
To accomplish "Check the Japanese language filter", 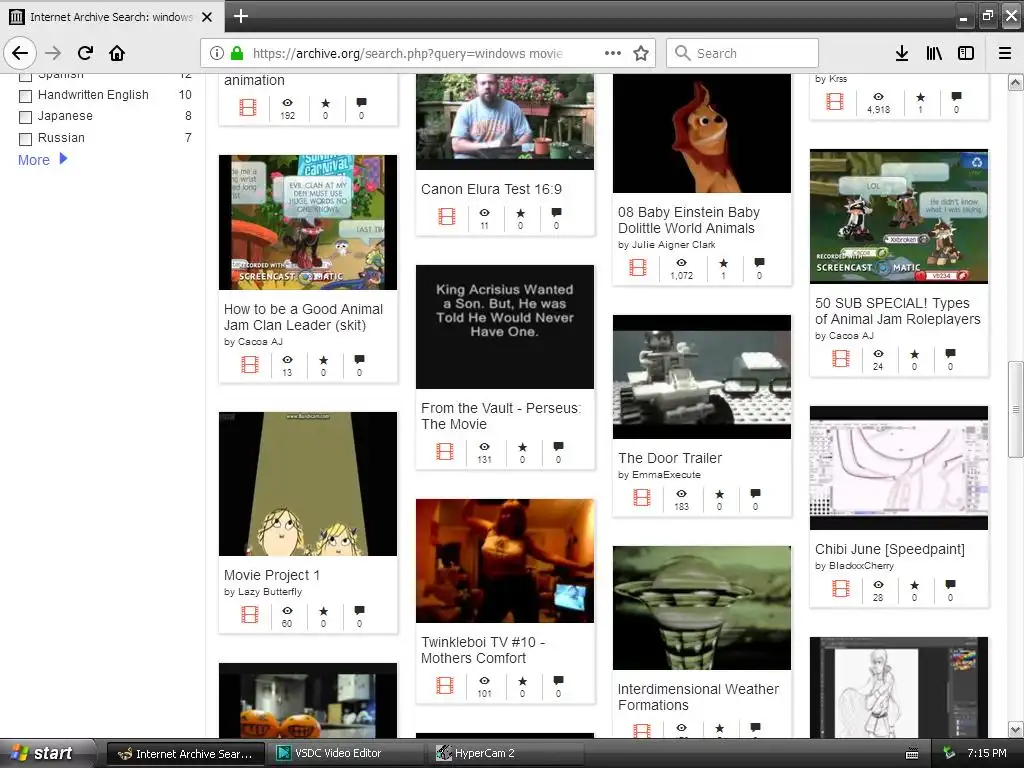I will 25,117.
